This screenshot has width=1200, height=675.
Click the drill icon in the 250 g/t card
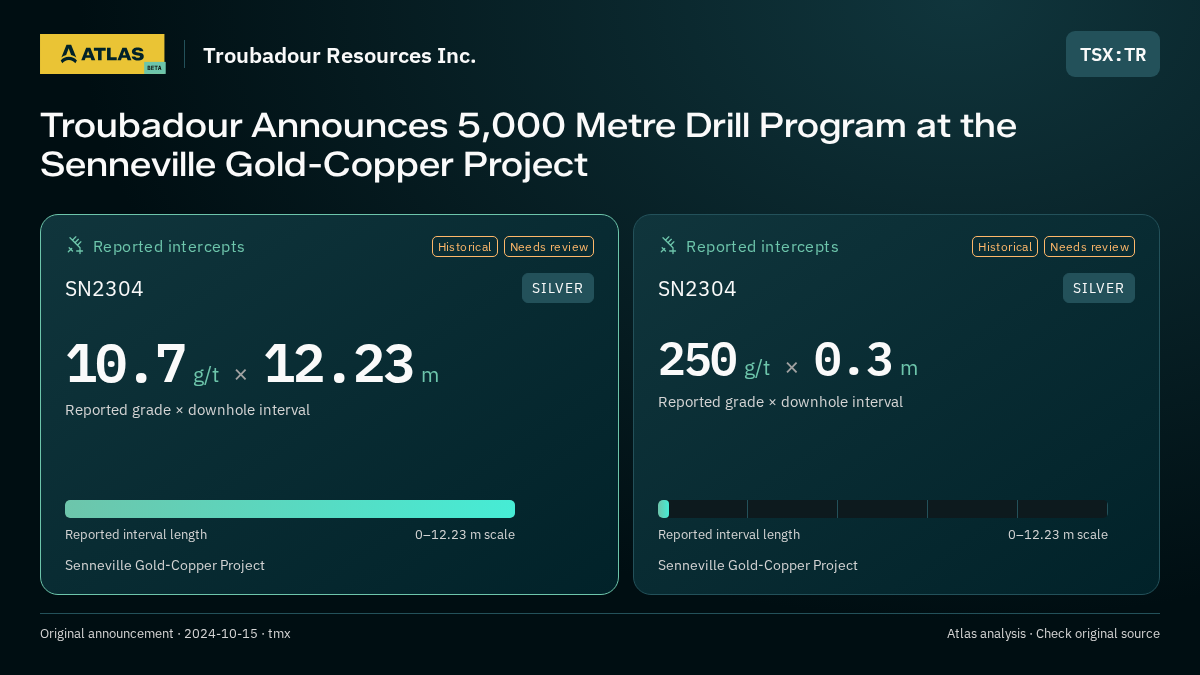(x=667, y=246)
